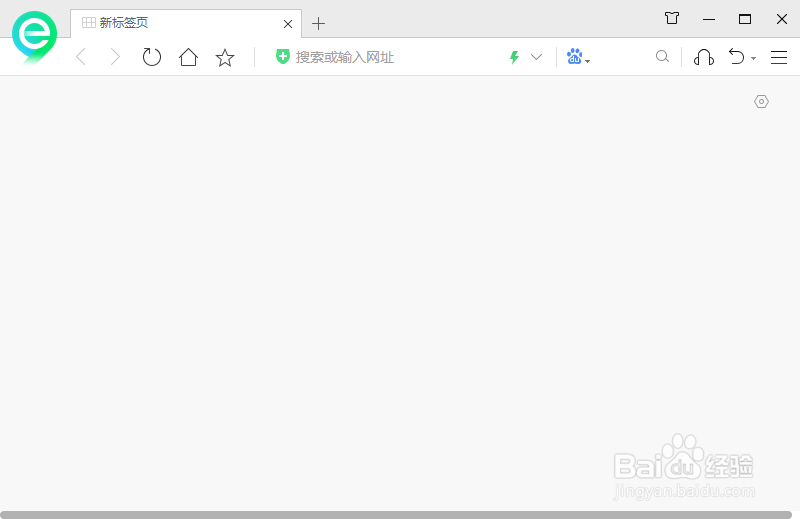800x519 pixels.
Task: Minimize the browser window
Action: tap(709, 19)
